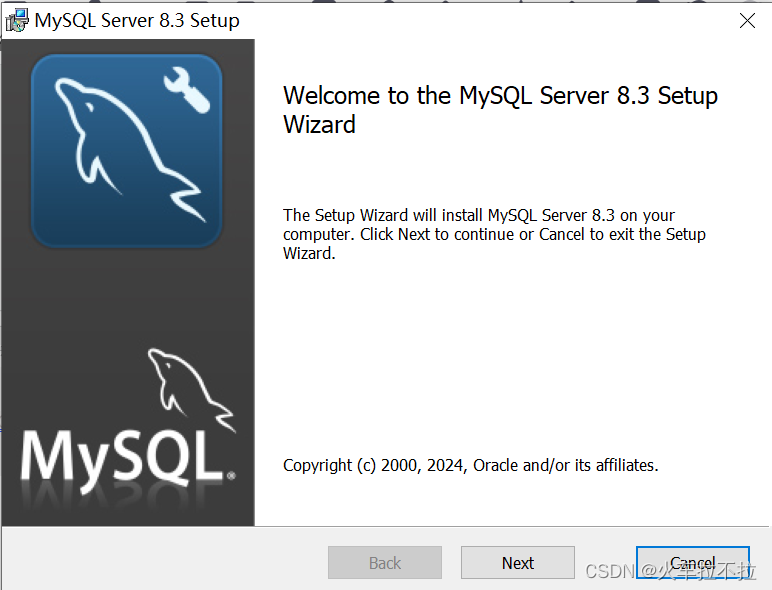Click the blue MySQL dolphin wrench icon
Screen dimensions: 772x590
tap(127, 151)
